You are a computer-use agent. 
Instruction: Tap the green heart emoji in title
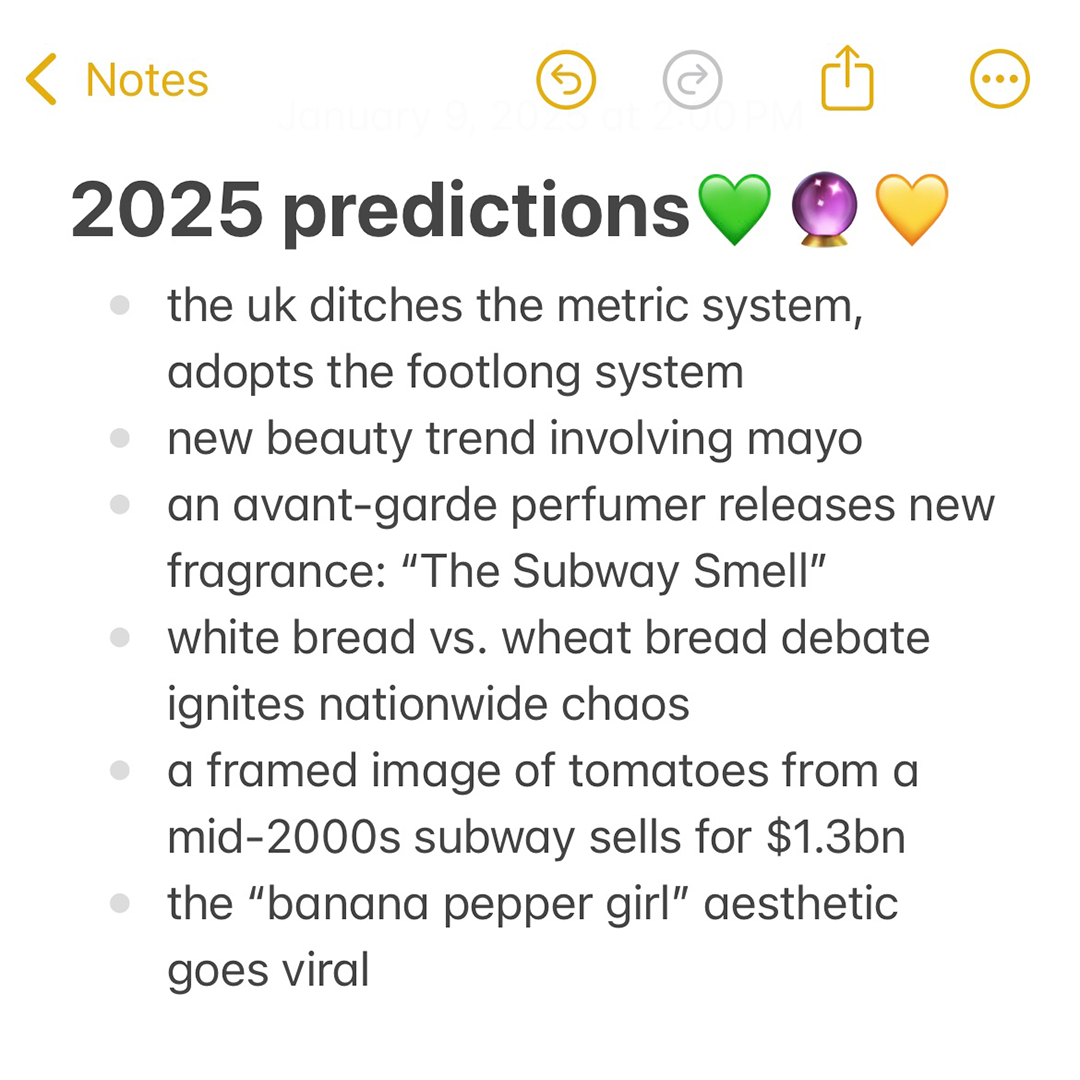(734, 209)
